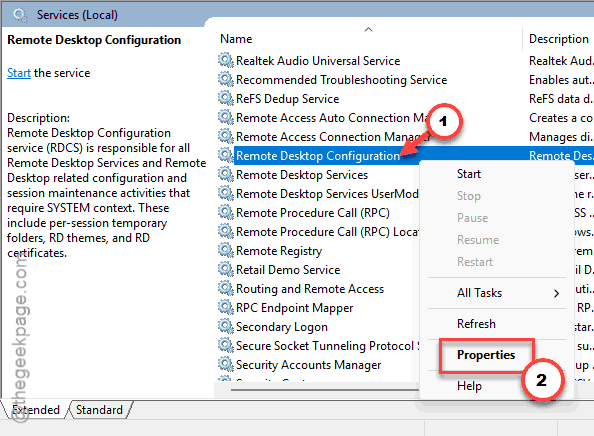Click the Retail Demo Service gear icon

point(226,269)
